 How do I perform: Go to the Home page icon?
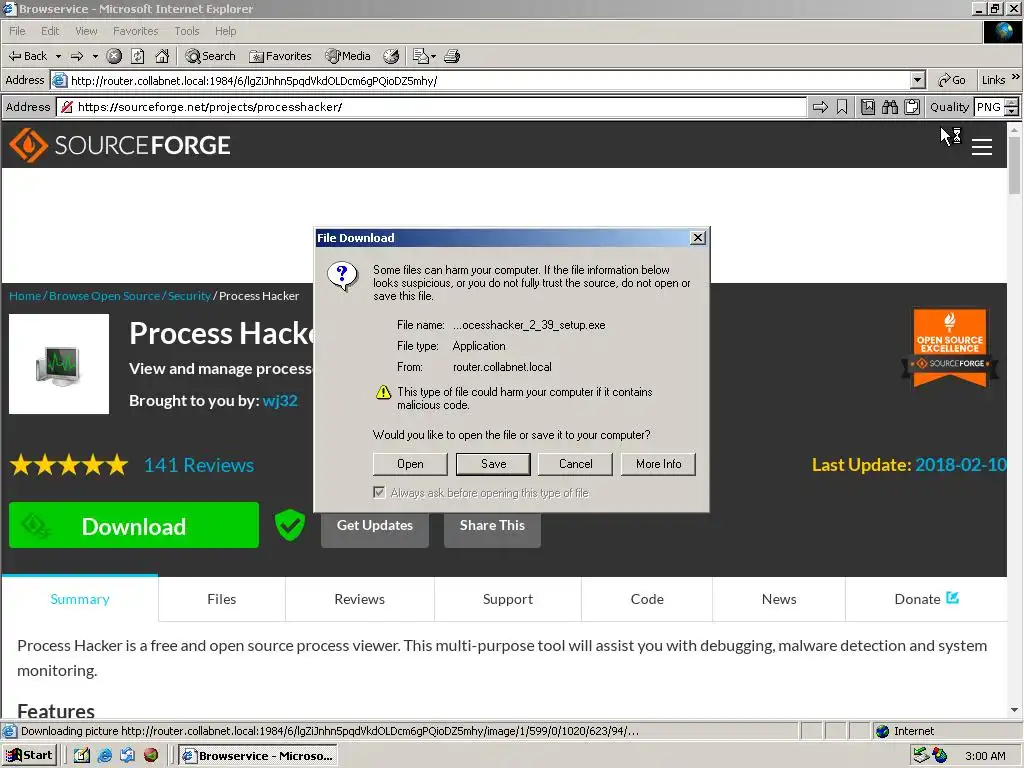click(x=162, y=56)
